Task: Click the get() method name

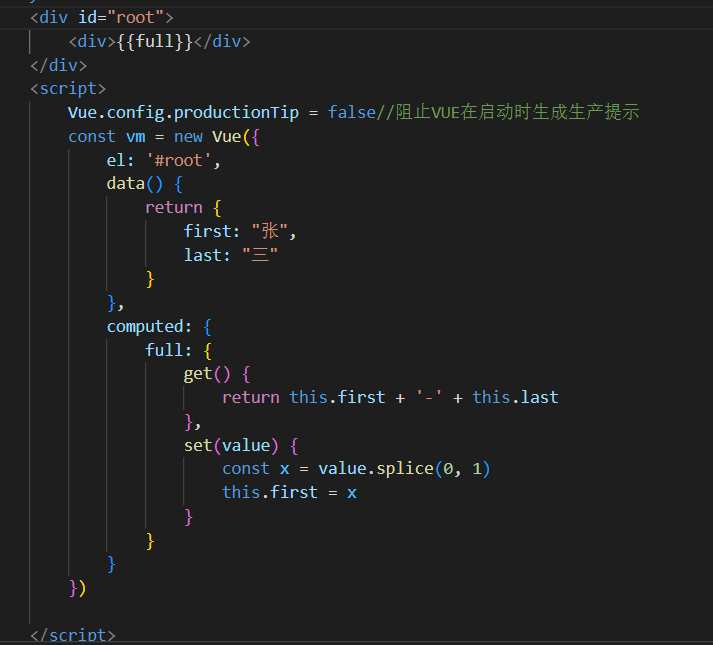Action: click(x=198, y=373)
